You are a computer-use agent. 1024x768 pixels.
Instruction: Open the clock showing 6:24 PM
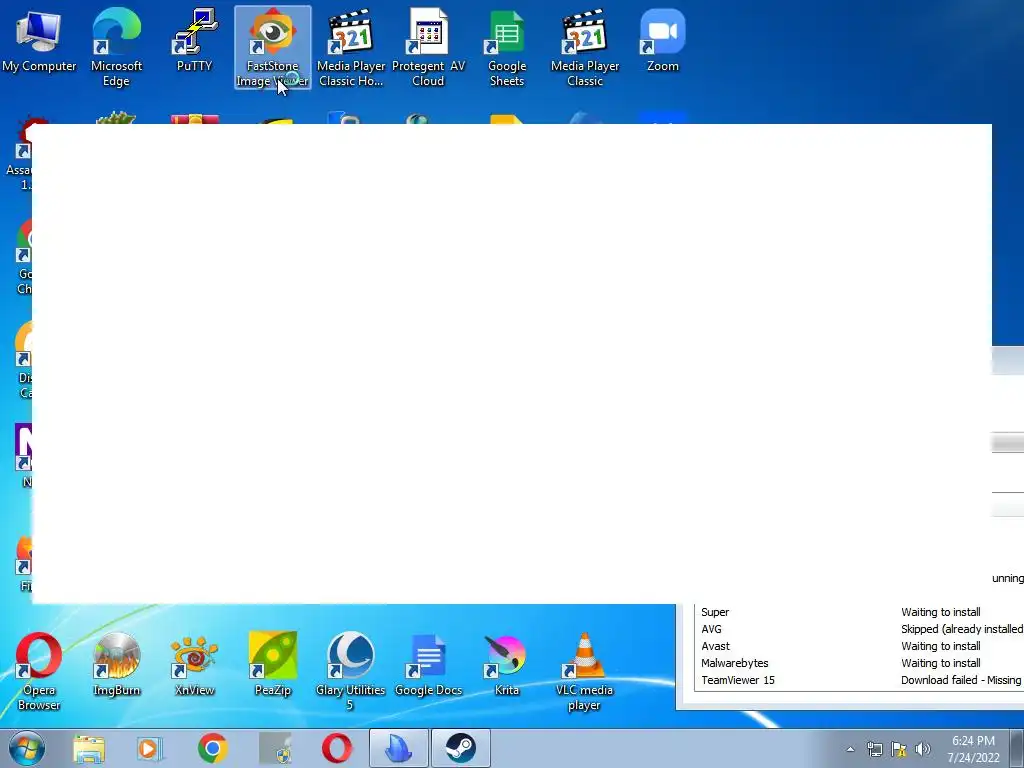coord(973,749)
